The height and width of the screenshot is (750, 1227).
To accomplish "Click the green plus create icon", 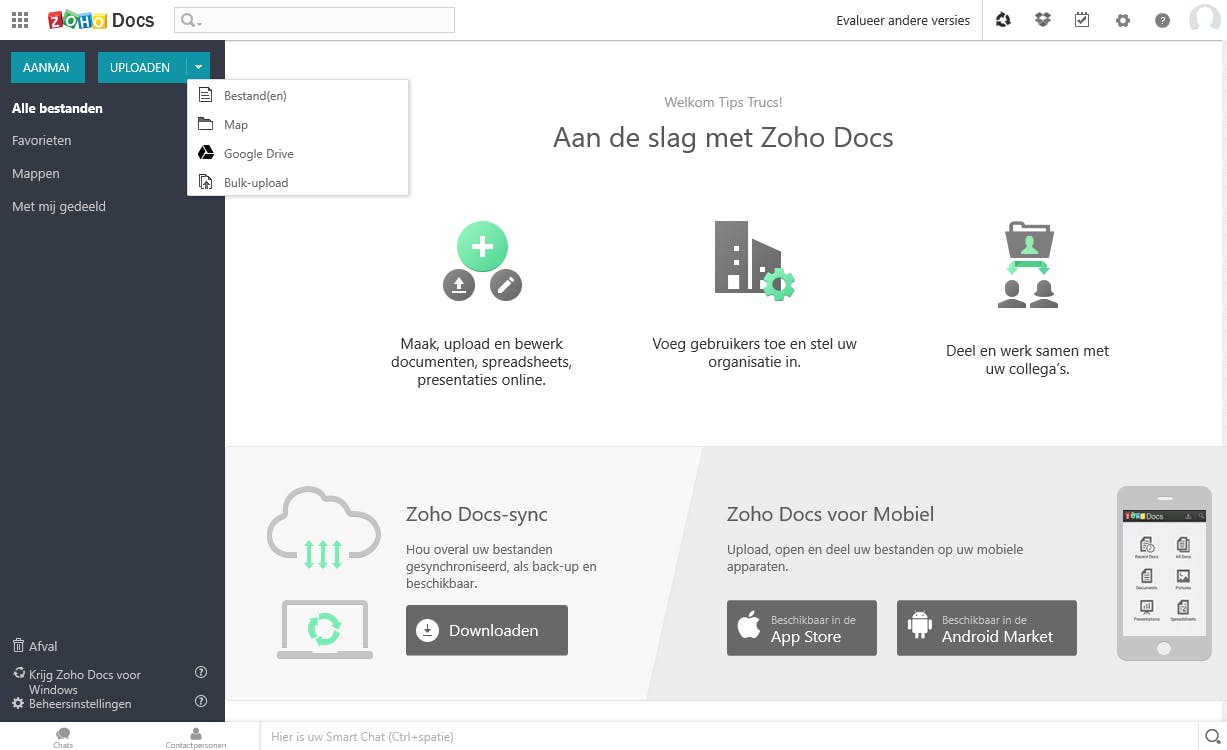I will (x=482, y=246).
